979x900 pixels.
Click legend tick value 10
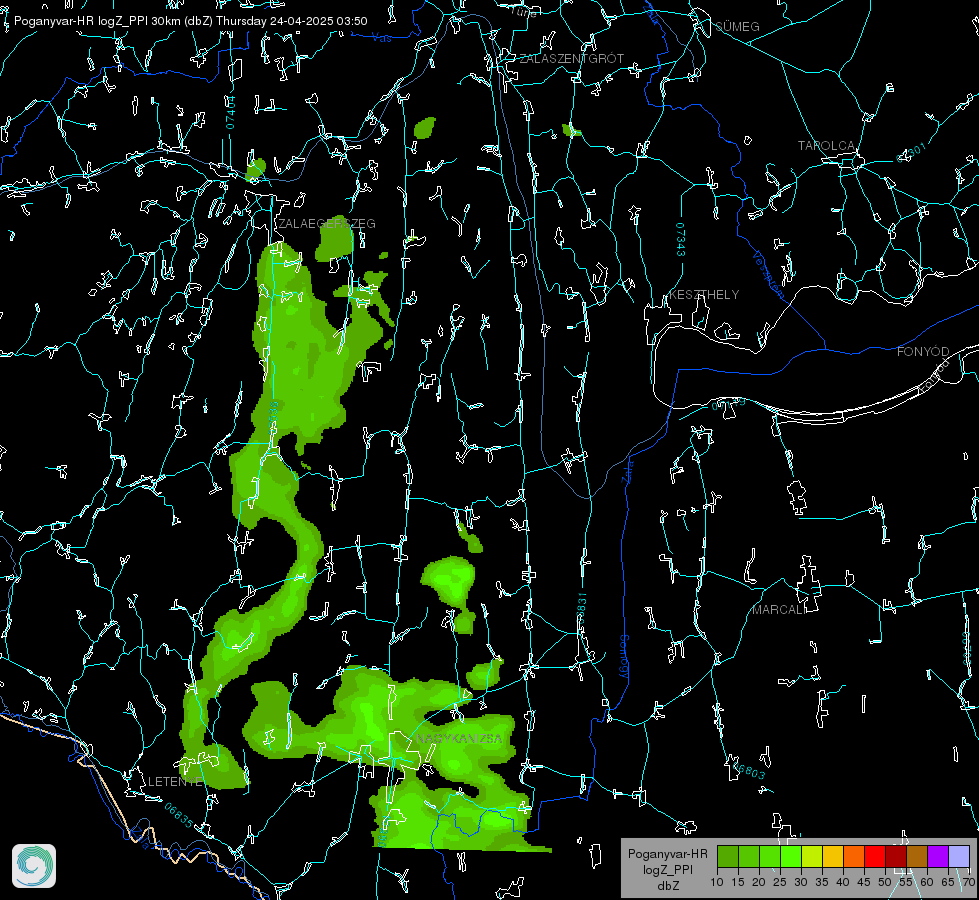click(x=717, y=883)
